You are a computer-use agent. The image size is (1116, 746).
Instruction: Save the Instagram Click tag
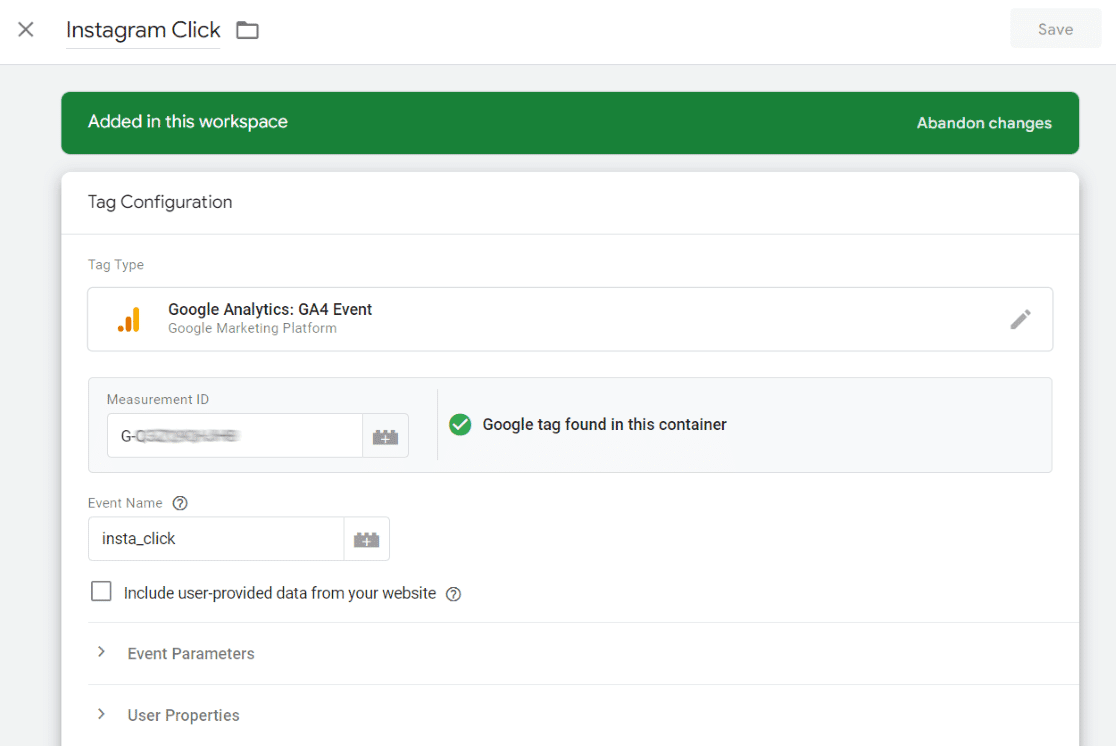tap(1055, 28)
